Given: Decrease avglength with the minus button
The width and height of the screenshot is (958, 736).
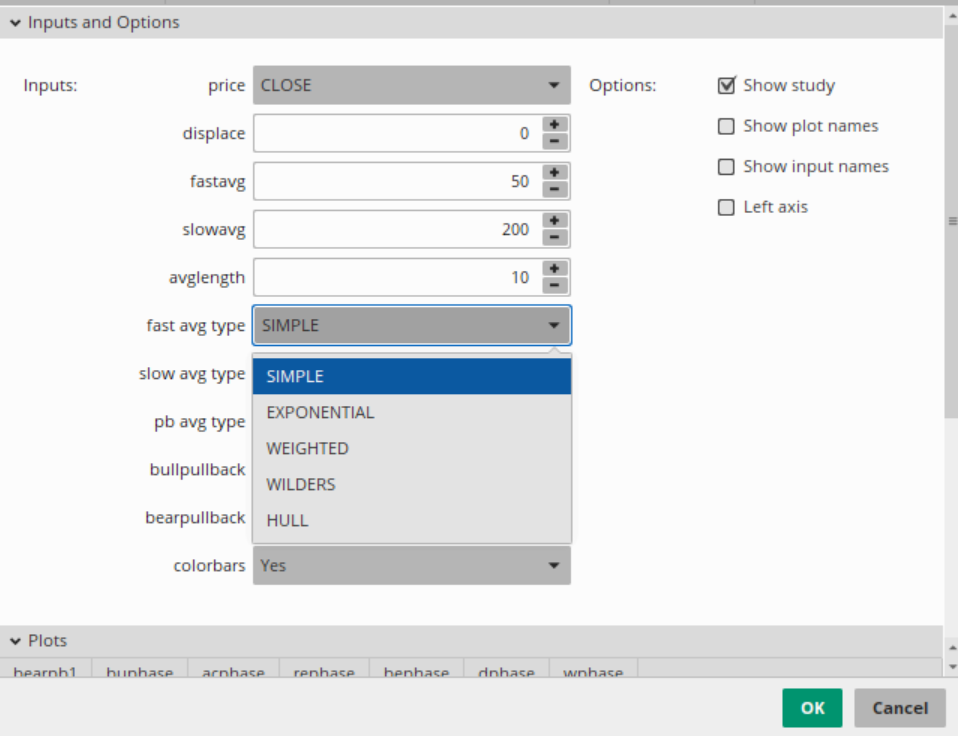Looking at the screenshot, I should [555, 286].
